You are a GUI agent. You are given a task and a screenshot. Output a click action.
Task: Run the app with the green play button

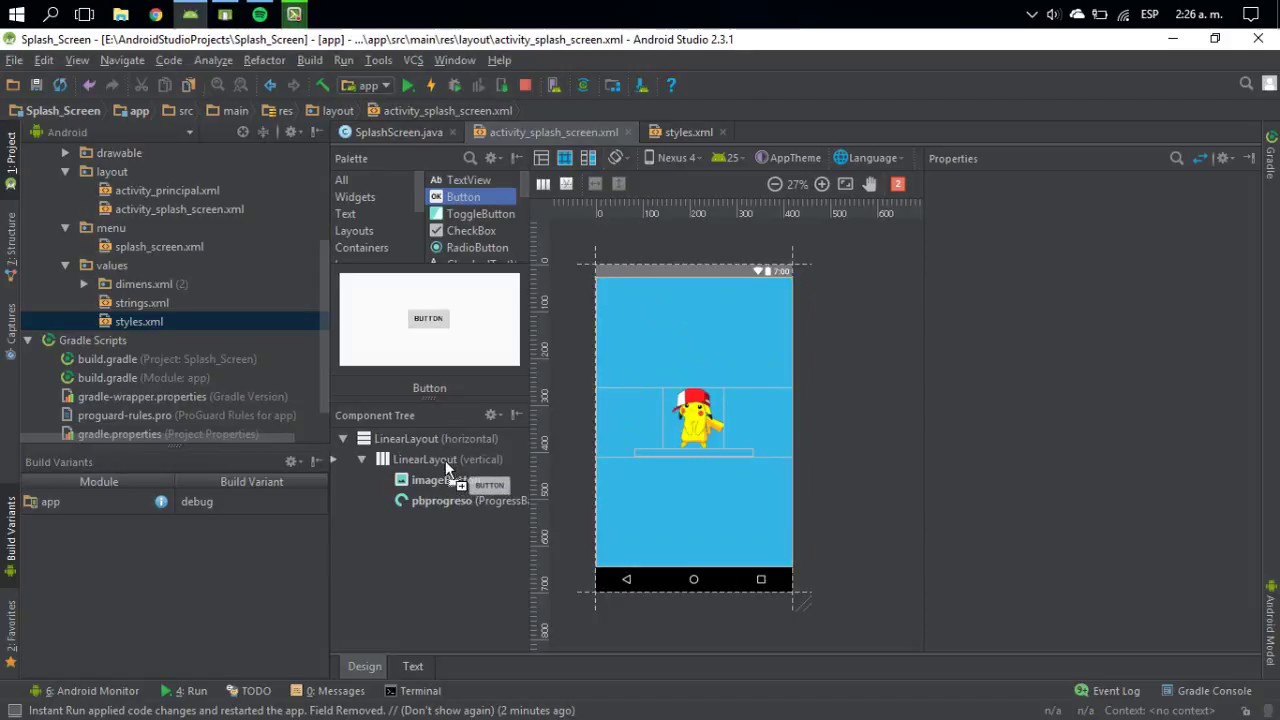[408, 86]
